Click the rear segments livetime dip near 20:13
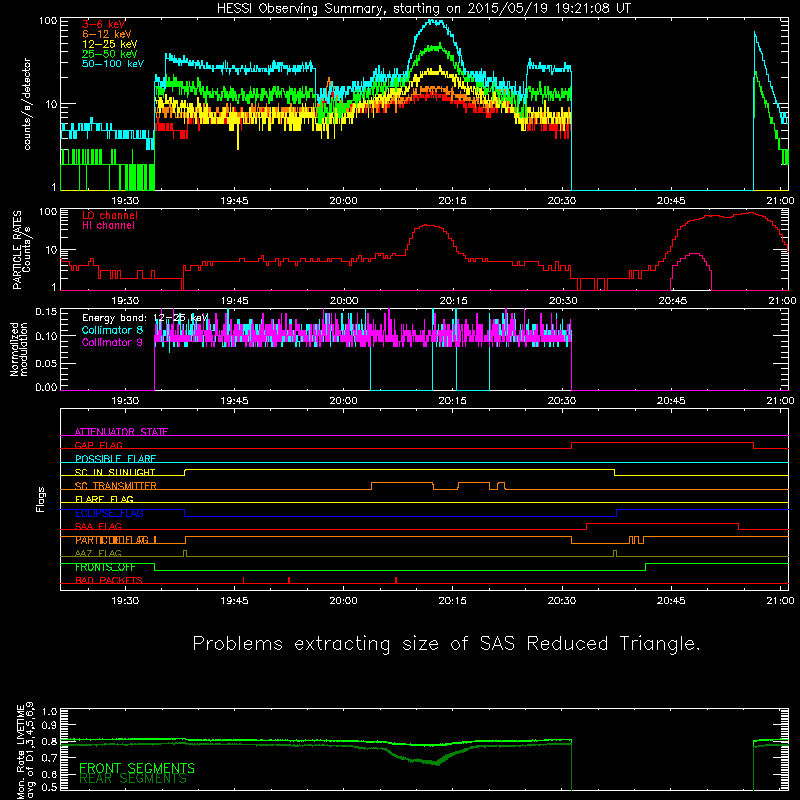This screenshot has height=800, width=800. point(436,763)
